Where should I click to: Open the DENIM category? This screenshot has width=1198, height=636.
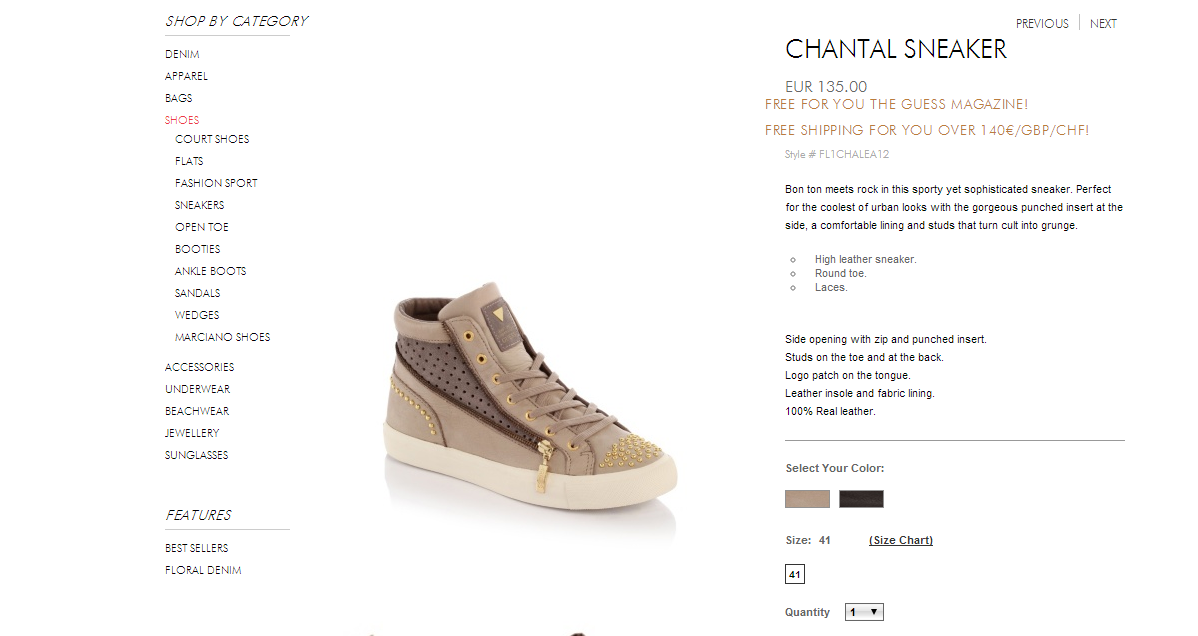(x=182, y=54)
